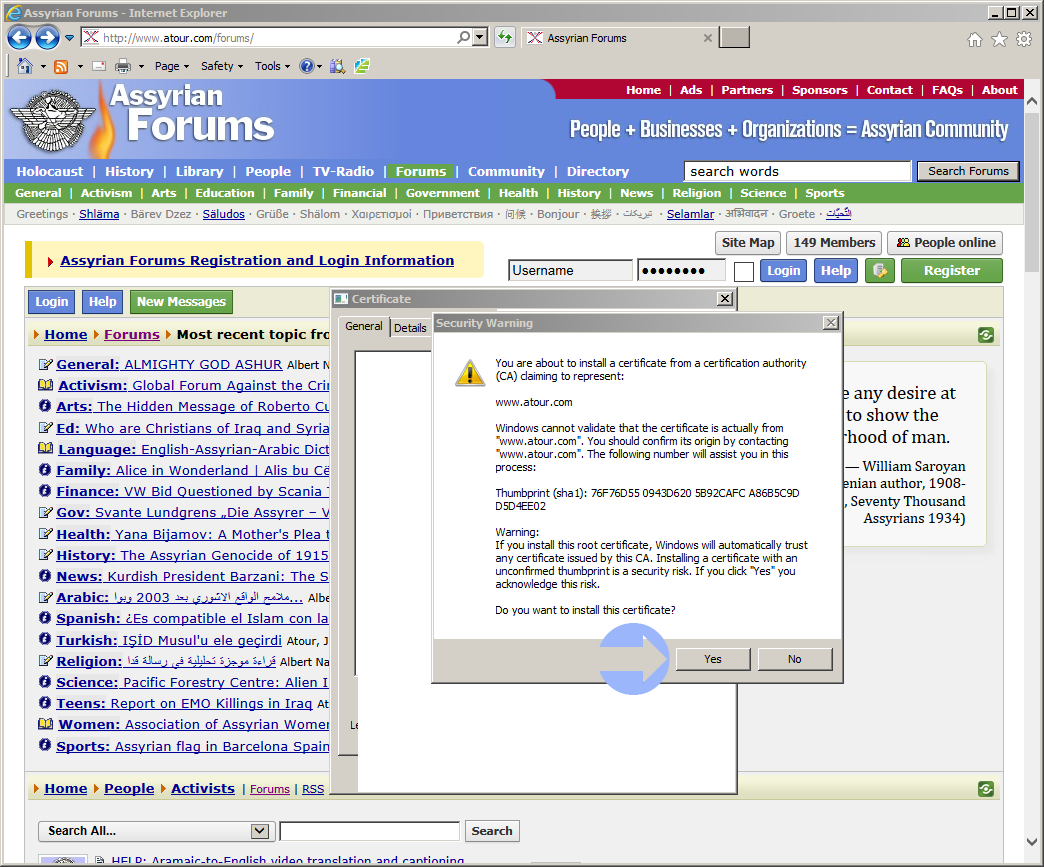Click the last command bar icon

(362, 66)
